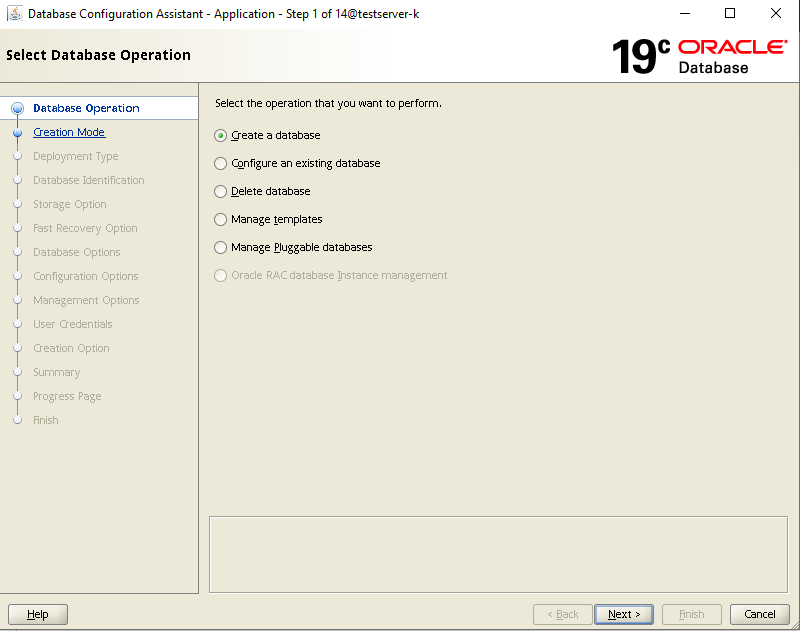Click the 'Database Identification' step
The image size is (800, 631).
(x=89, y=180)
